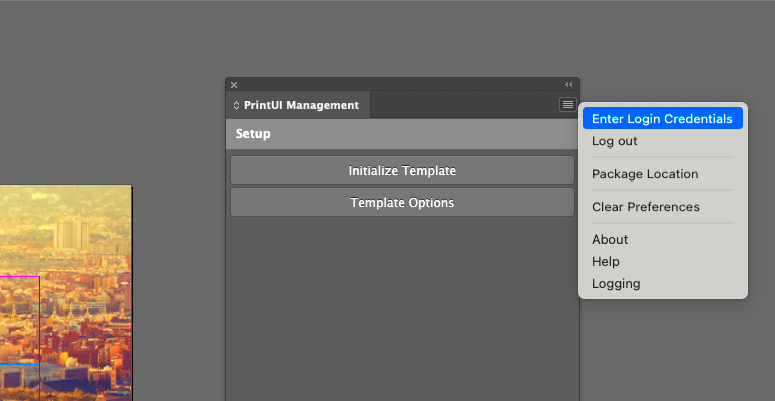Open Template Options
775x401 pixels.
(x=402, y=203)
